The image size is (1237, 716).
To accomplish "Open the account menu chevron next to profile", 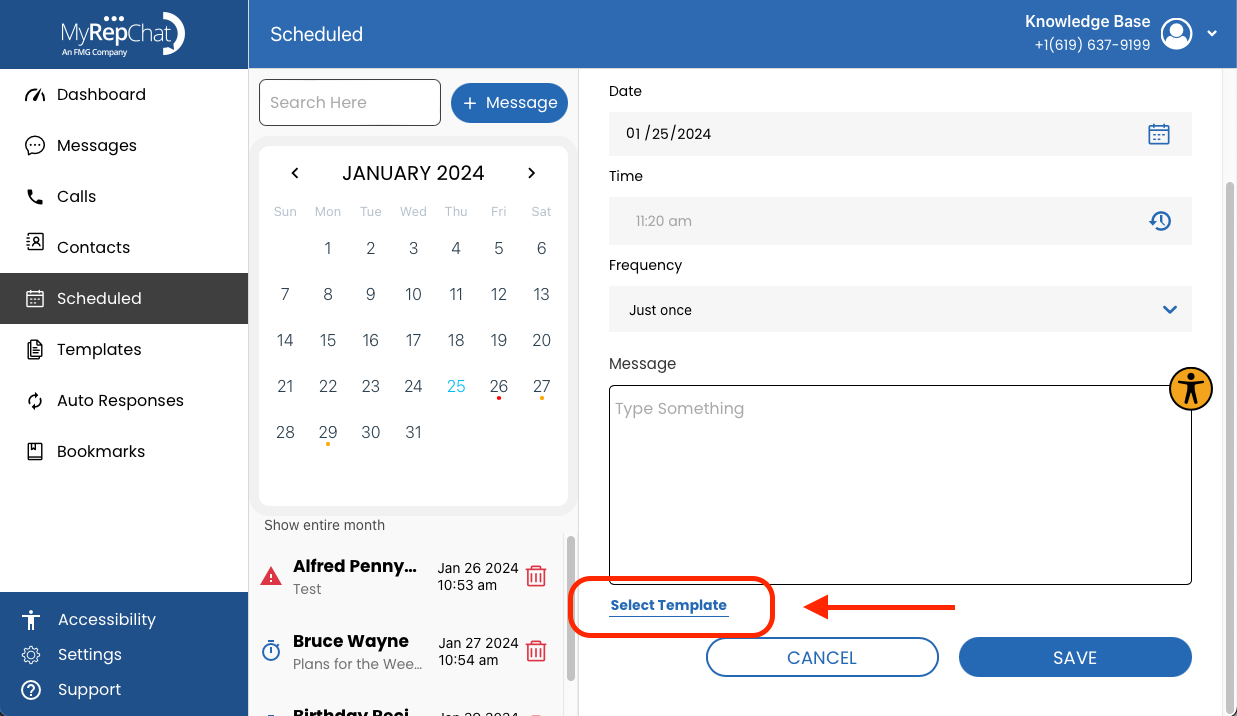I will [x=1212, y=33].
